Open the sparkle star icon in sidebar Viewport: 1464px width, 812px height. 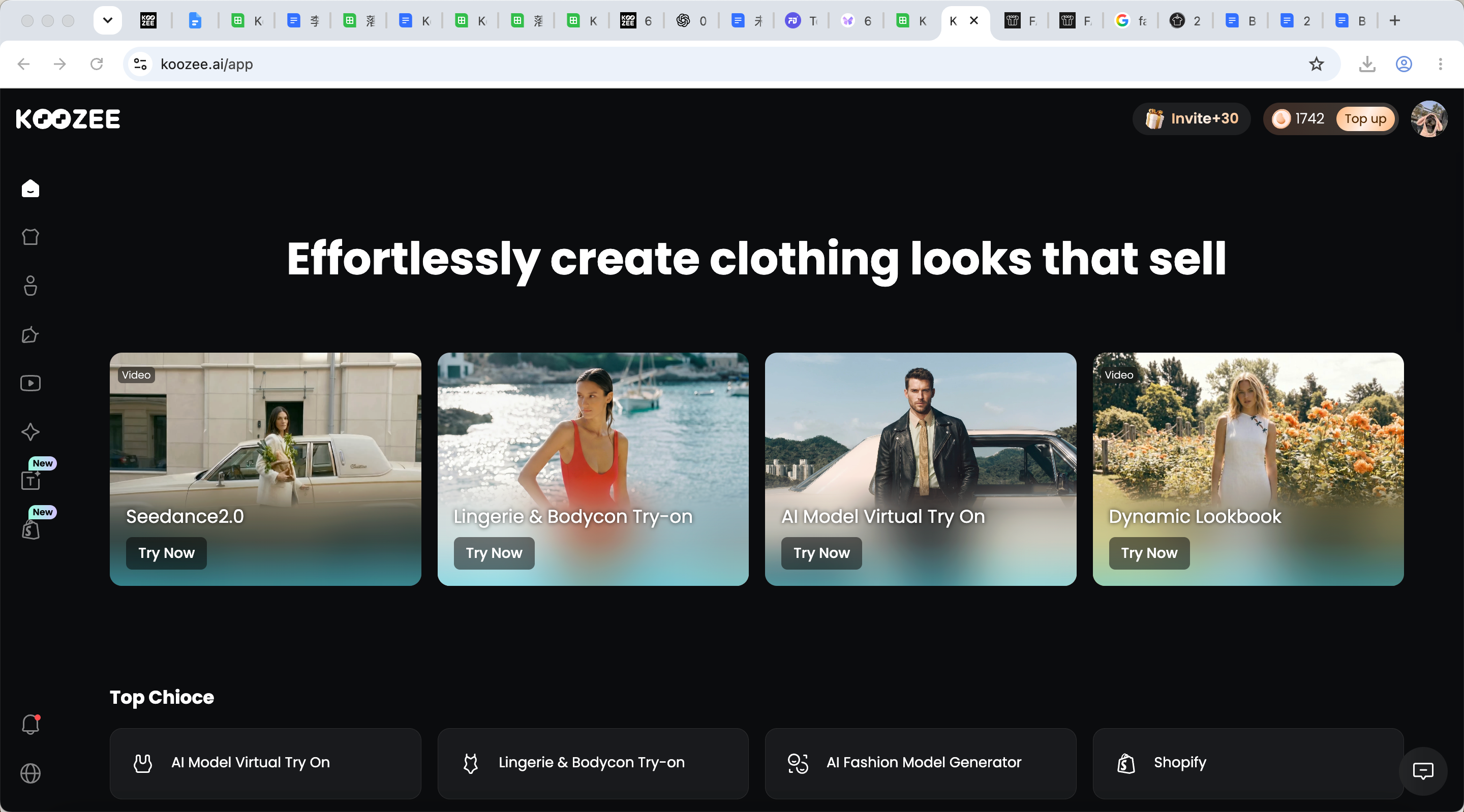30,432
